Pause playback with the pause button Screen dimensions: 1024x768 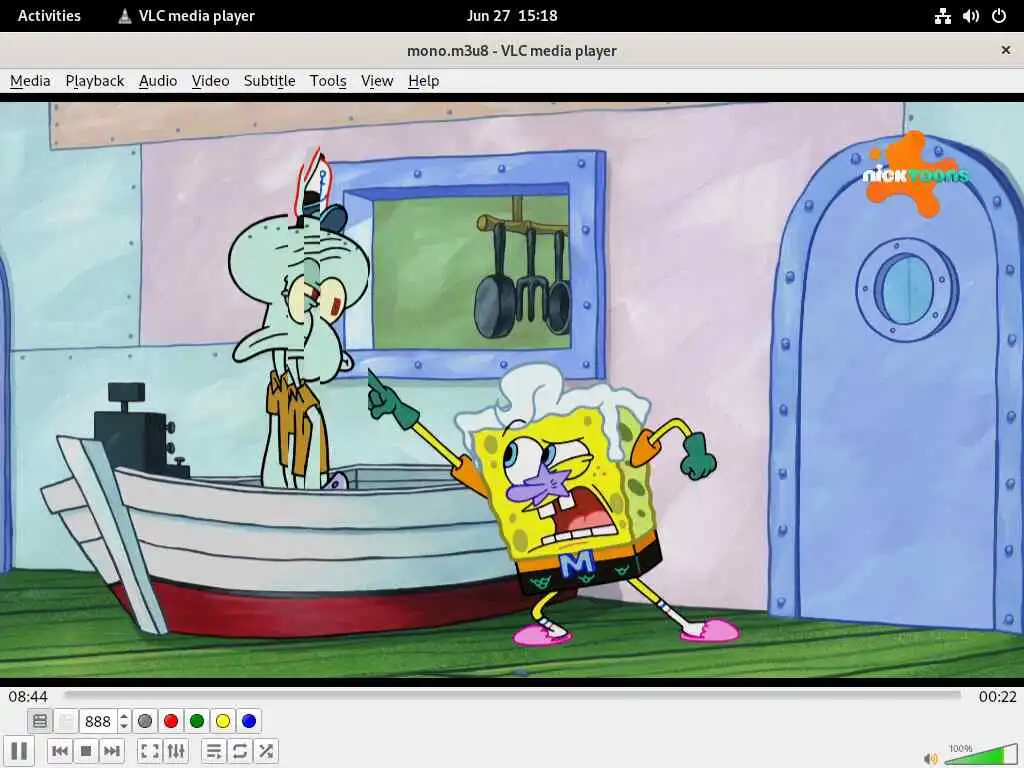(x=20, y=751)
